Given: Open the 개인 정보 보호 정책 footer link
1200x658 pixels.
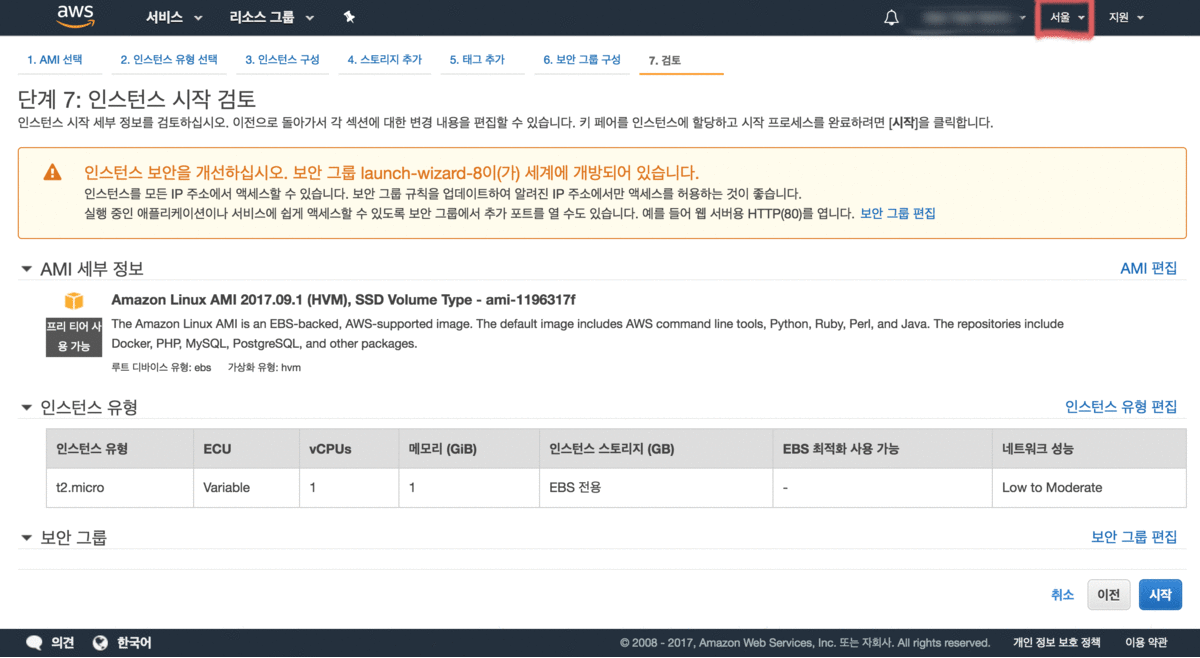Looking at the screenshot, I should (x=1056, y=643).
